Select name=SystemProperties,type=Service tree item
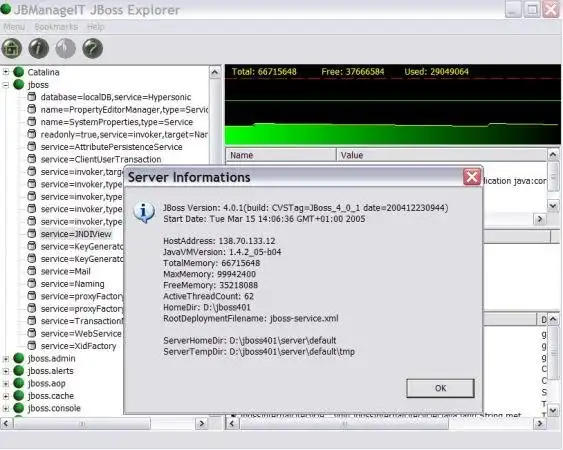The width and height of the screenshot is (563, 450). 117,122
